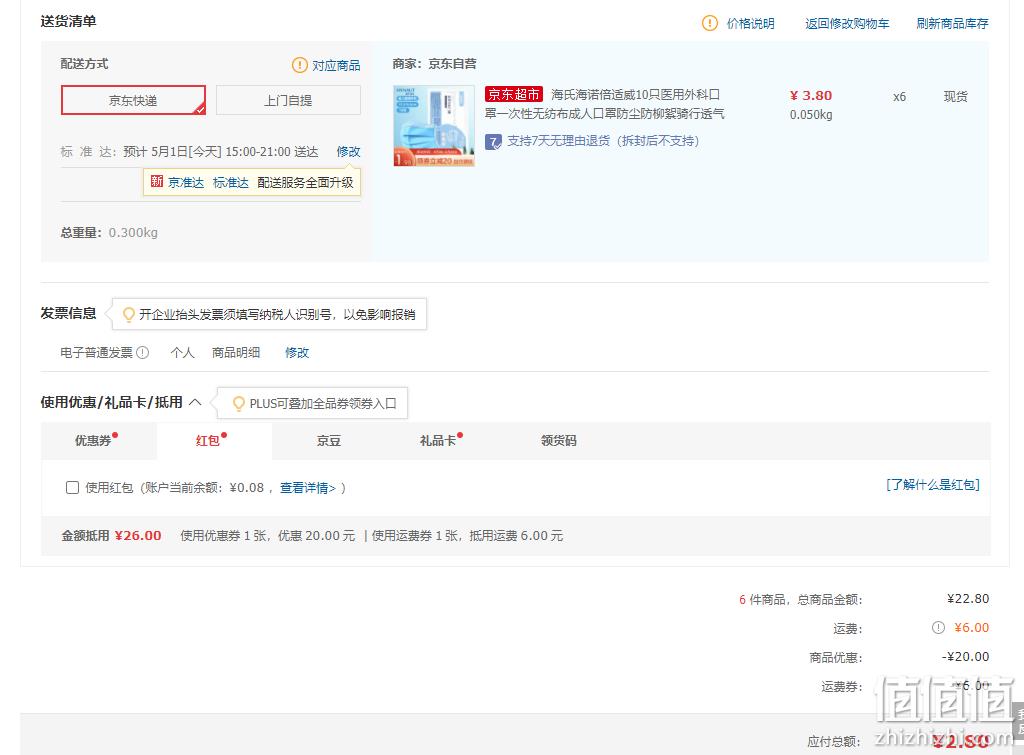Click the ¥22.80 total goods amount
Image resolution: width=1024 pixels, height=755 pixels.
[x=968, y=599]
